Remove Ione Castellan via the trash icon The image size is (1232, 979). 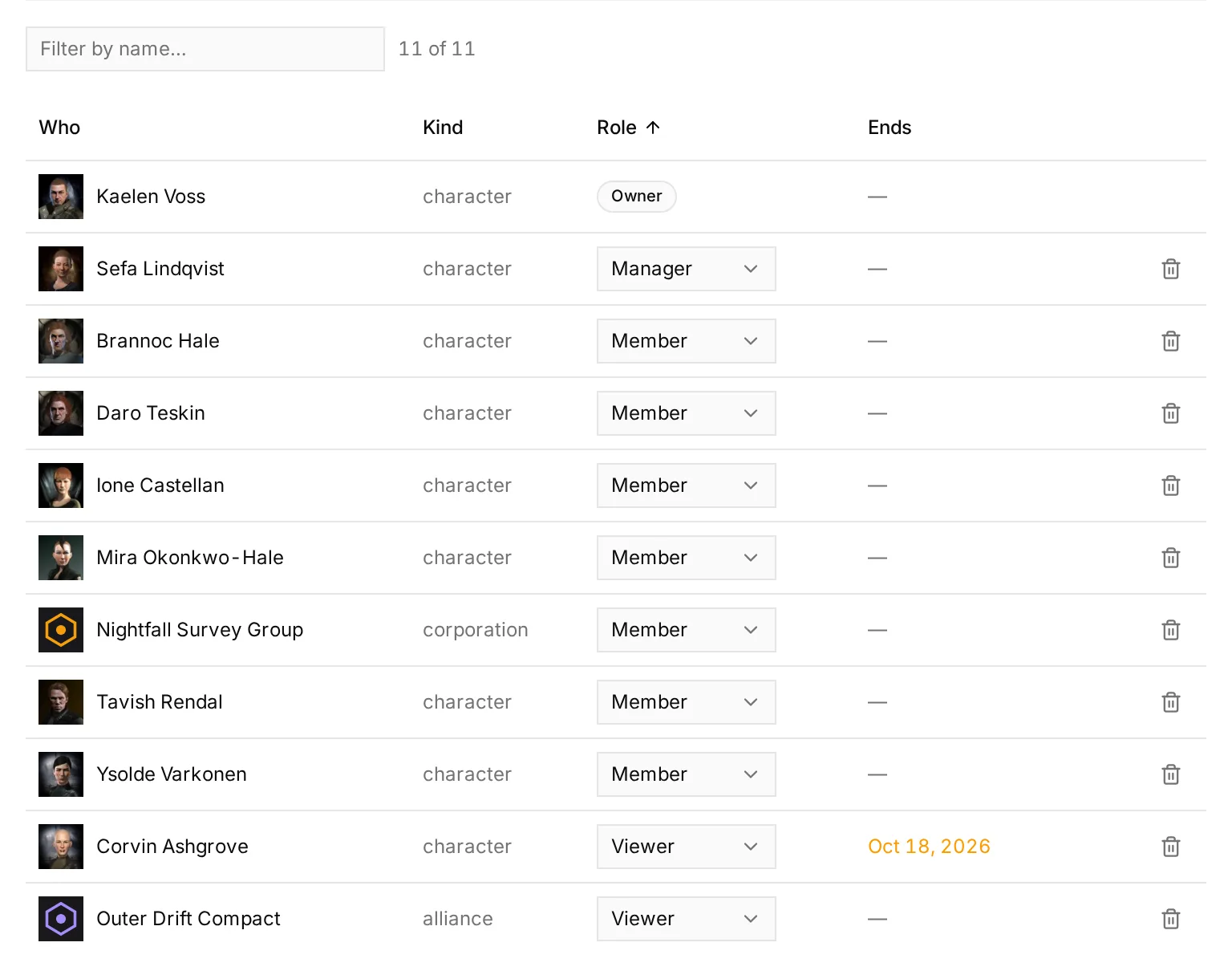point(1170,485)
